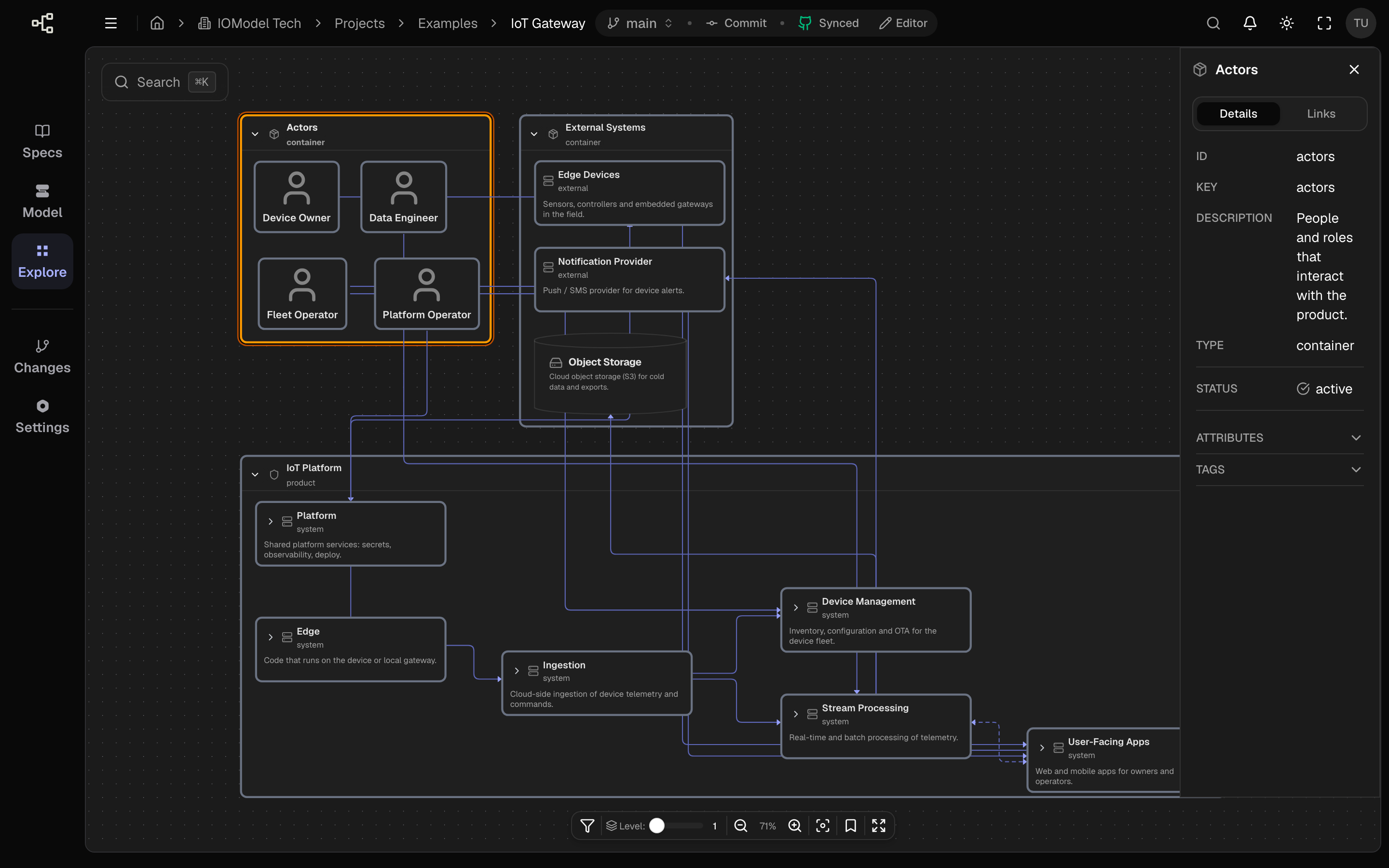Open the Specs section

[x=42, y=141]
